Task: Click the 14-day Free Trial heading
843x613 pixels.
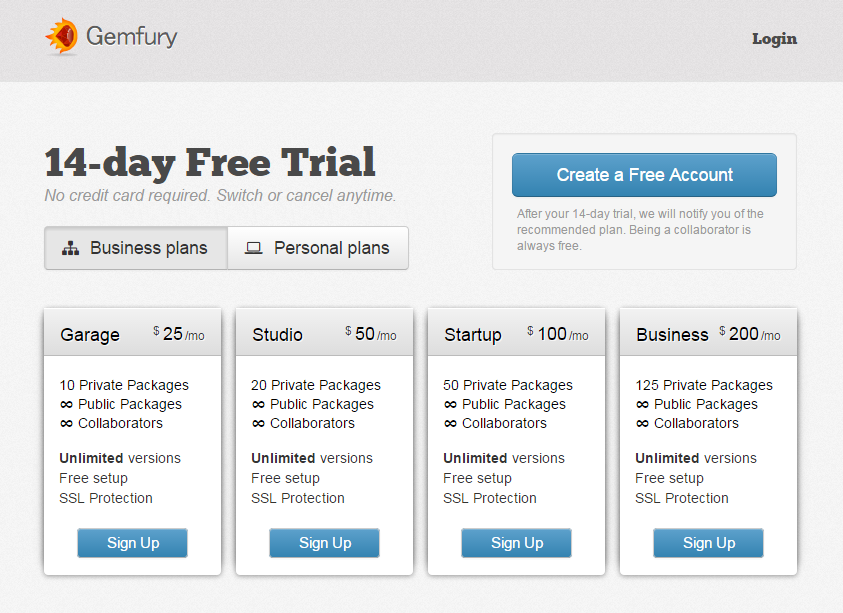Action: 210,162
